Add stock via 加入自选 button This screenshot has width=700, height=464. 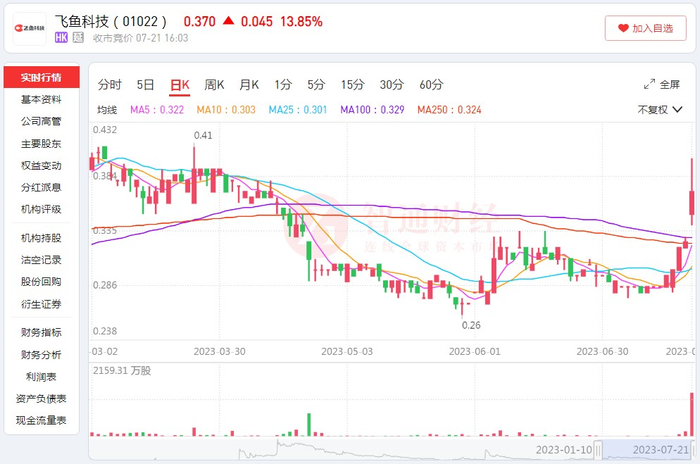[646, 28]
